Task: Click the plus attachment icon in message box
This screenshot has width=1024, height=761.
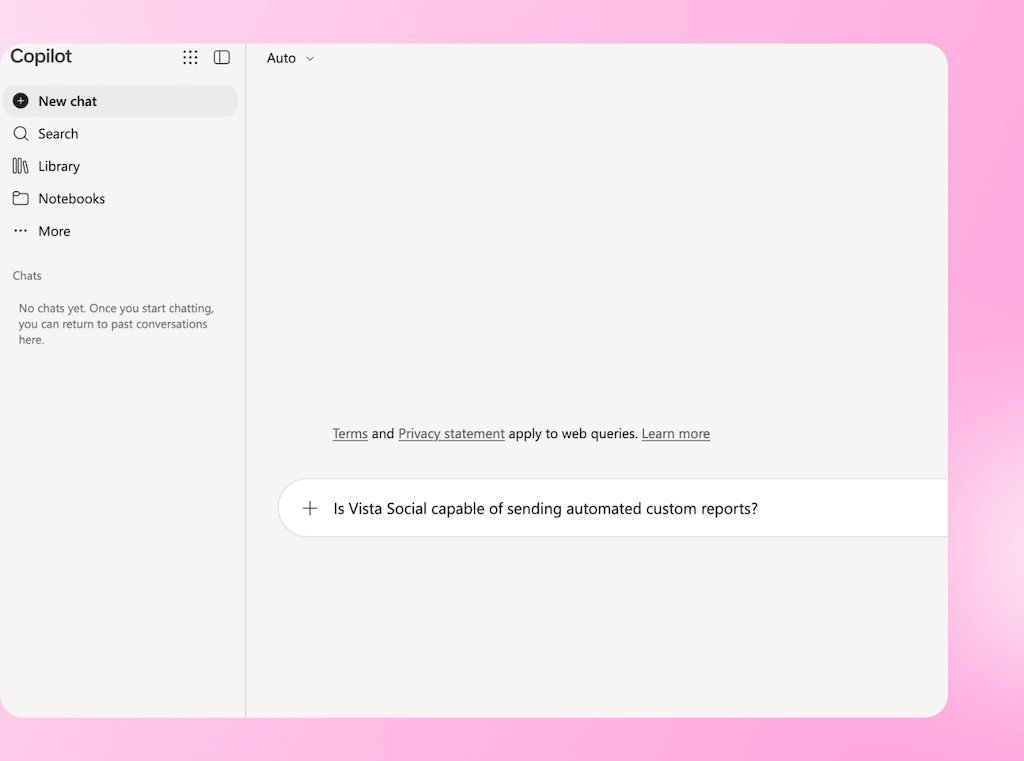Action: 310,508
